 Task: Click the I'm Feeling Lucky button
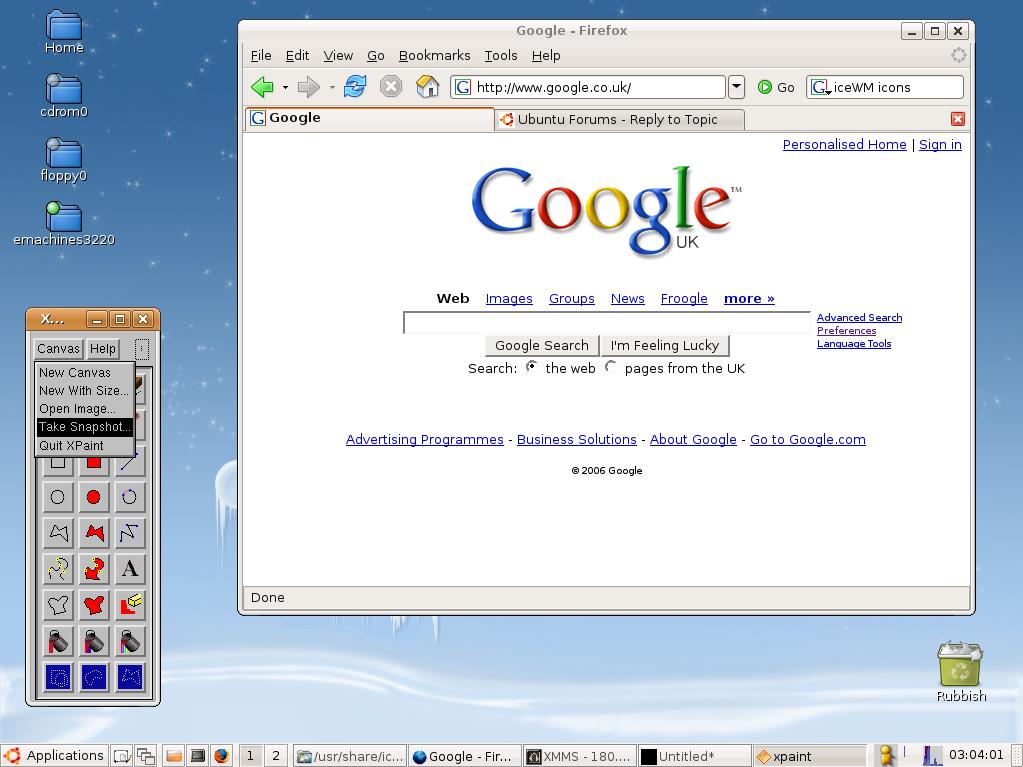665,346
